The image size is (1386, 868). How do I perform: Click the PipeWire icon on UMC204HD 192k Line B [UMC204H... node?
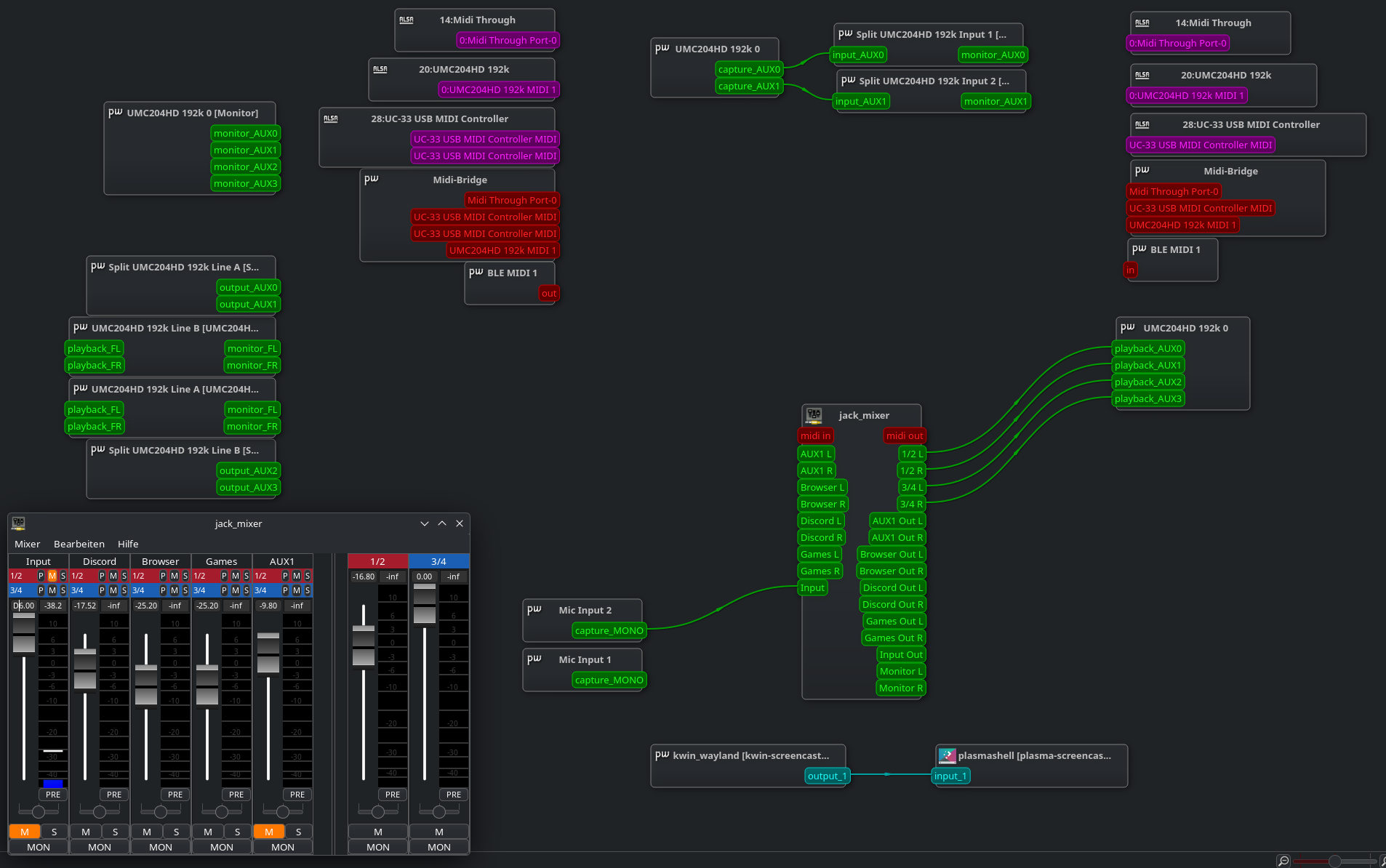point(80,328)
